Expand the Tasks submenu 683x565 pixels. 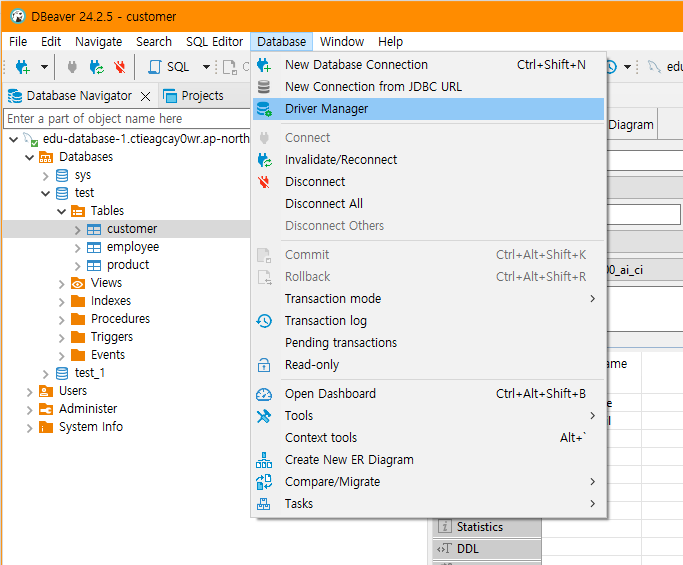tap(428, 504)
